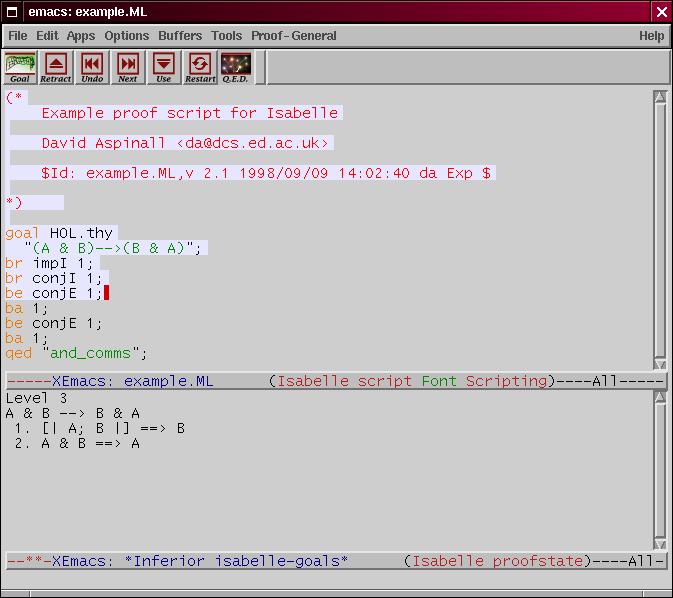The width and height of the screenshot is (673, 598).
Task: Undo the last proof step via toolbar
Action: tap(92, 67)
